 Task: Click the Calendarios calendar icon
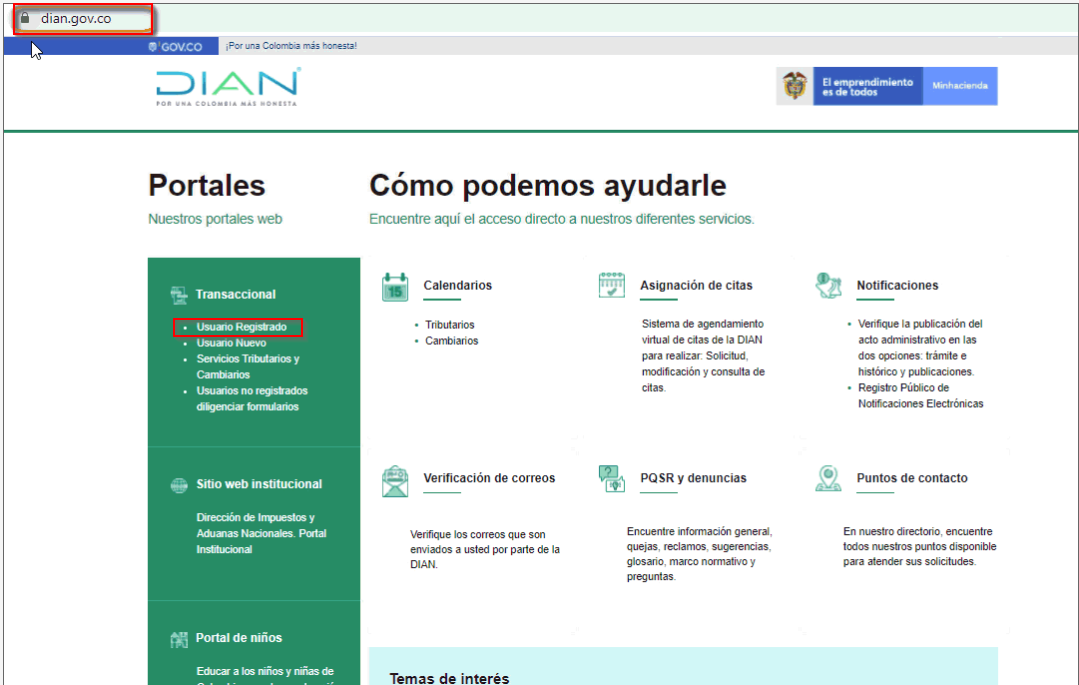(395, 287)
